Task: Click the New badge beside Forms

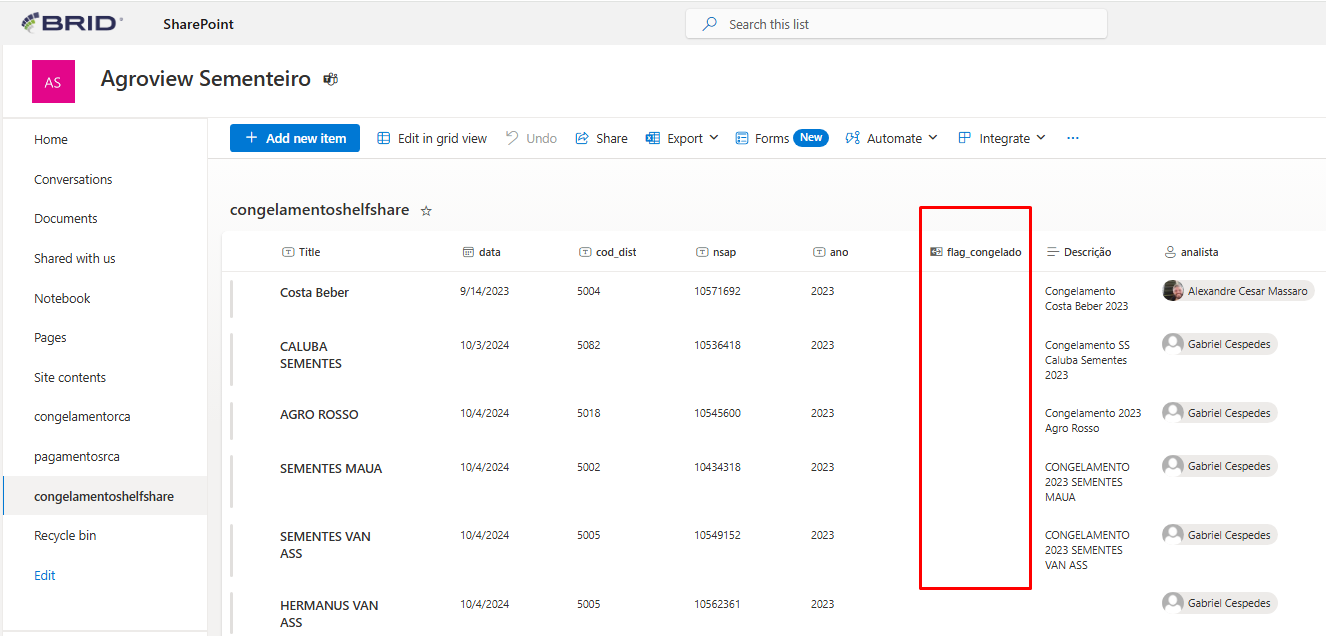Action: coord(811,138)
